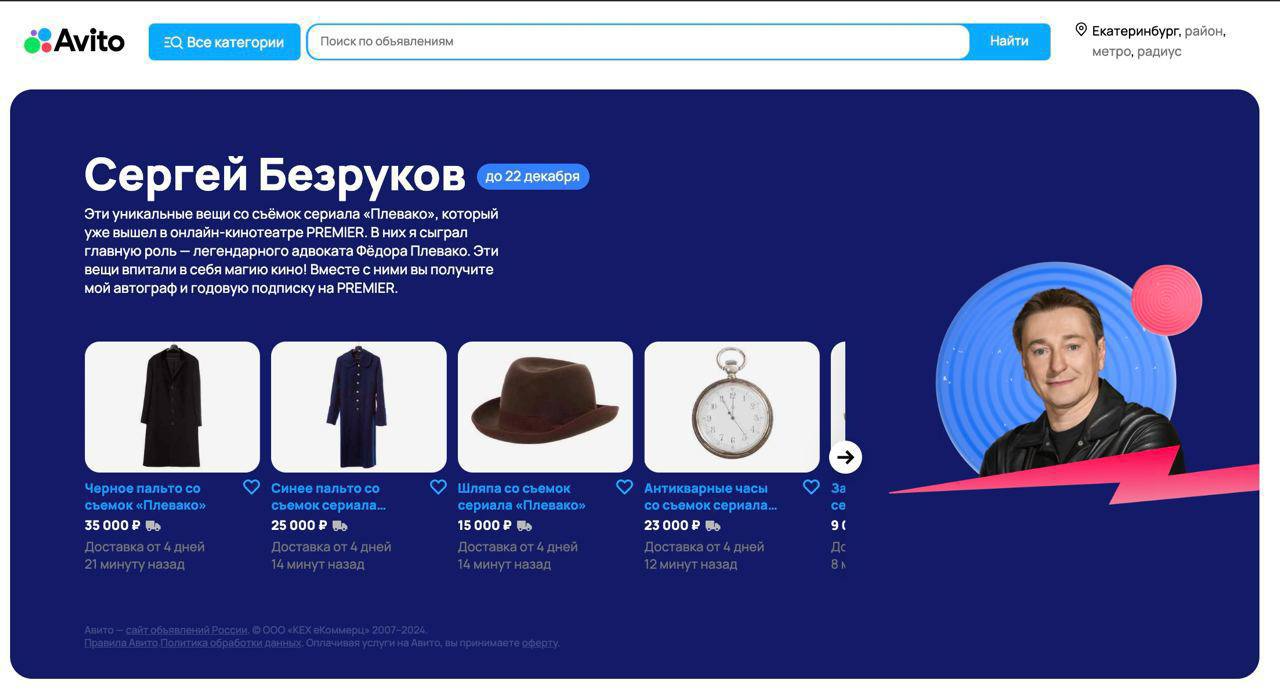Click the до 22 декабря badge
Viewport: 1280px width, 697px height.
(533, 176)
